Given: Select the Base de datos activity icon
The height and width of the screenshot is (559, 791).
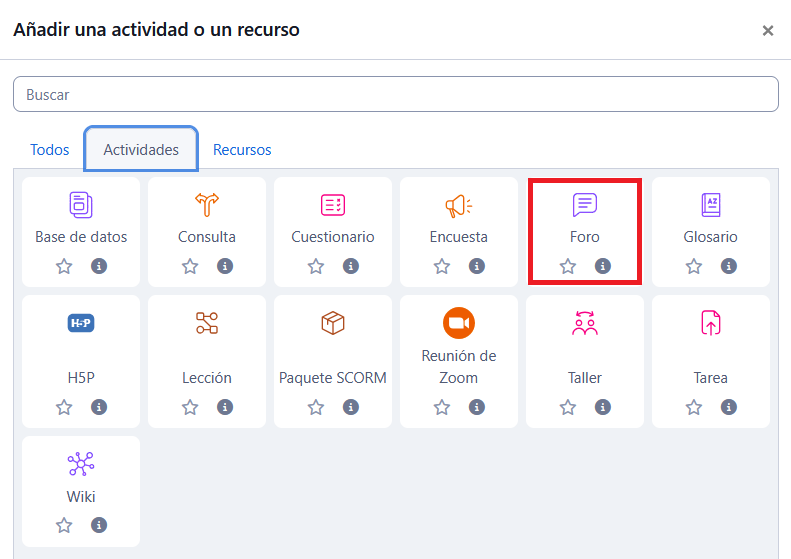Looking at the screenshot, I should point(81,205).
